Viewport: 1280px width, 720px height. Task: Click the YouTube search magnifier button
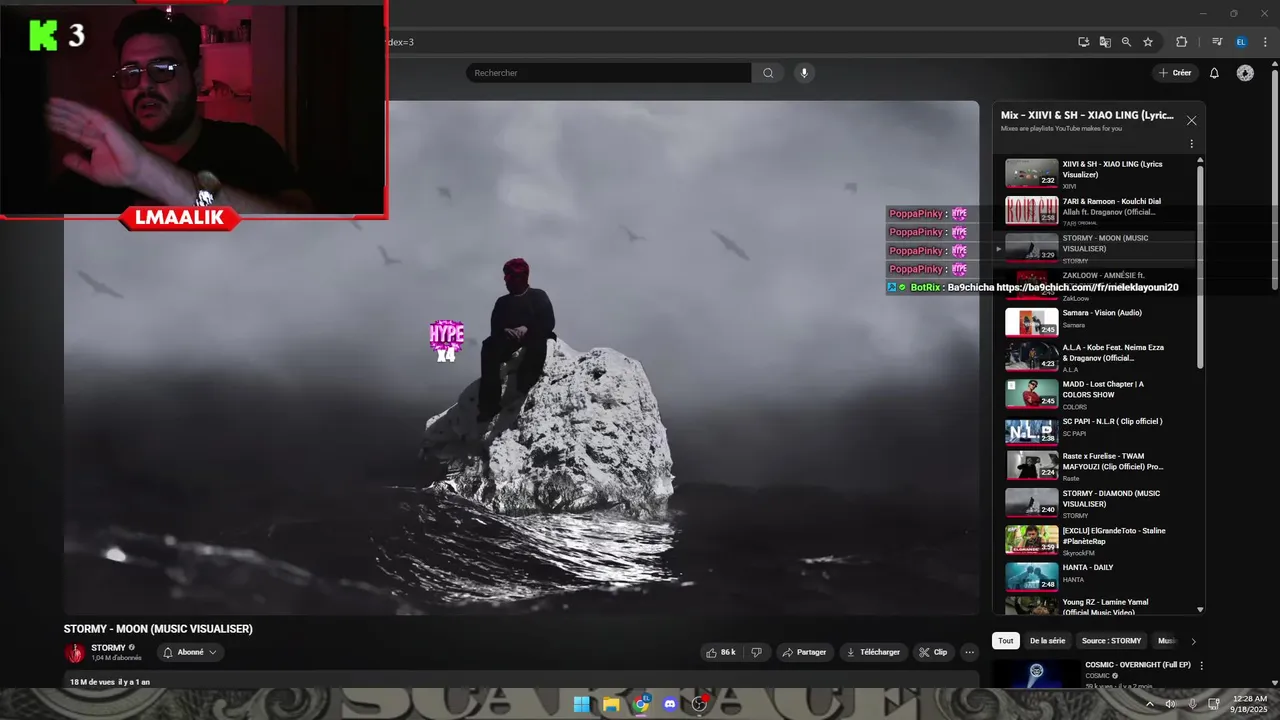coord(768,73)
